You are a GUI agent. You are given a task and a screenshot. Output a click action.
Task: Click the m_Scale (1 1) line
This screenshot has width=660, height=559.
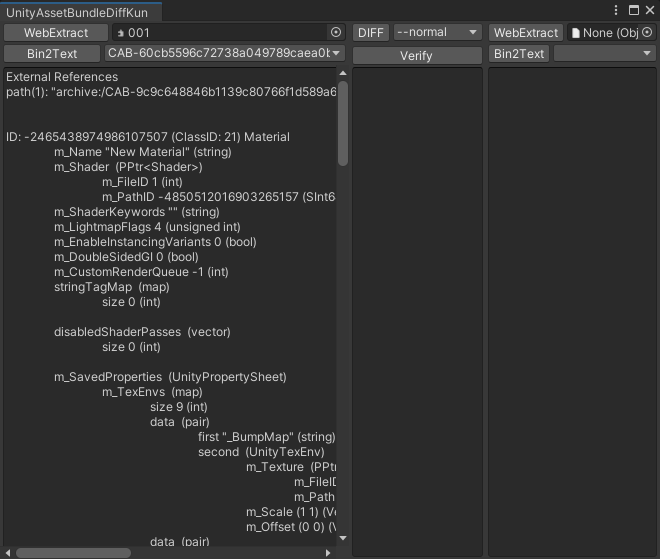(291, 512)
